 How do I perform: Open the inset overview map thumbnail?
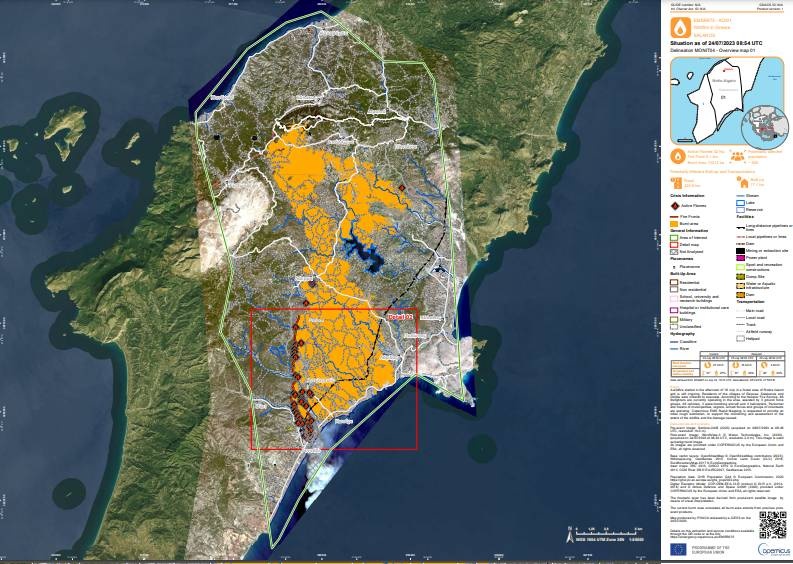click(x=725, y=98)
